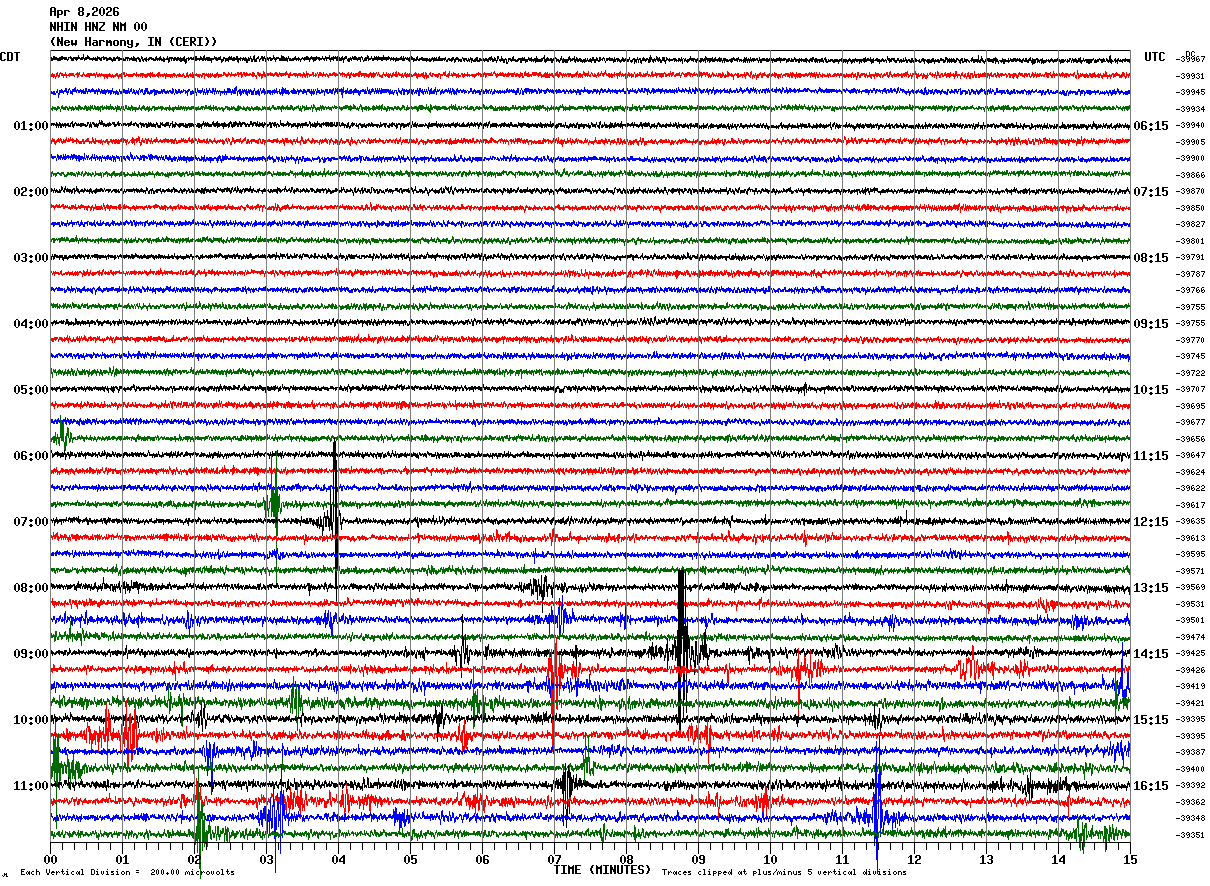This screenshot has width=1210, height=886.
Task: Click the '10:15' UTC time label
Action: (1151, 390)
